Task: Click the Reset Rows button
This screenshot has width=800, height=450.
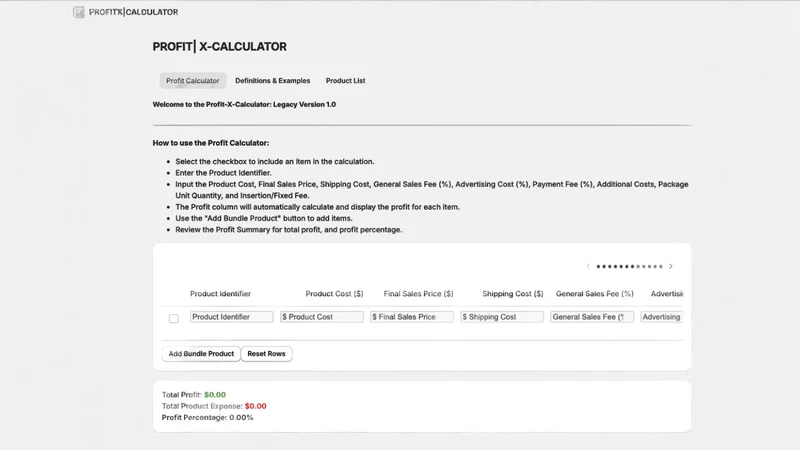Action: click(x=266, y=354)
